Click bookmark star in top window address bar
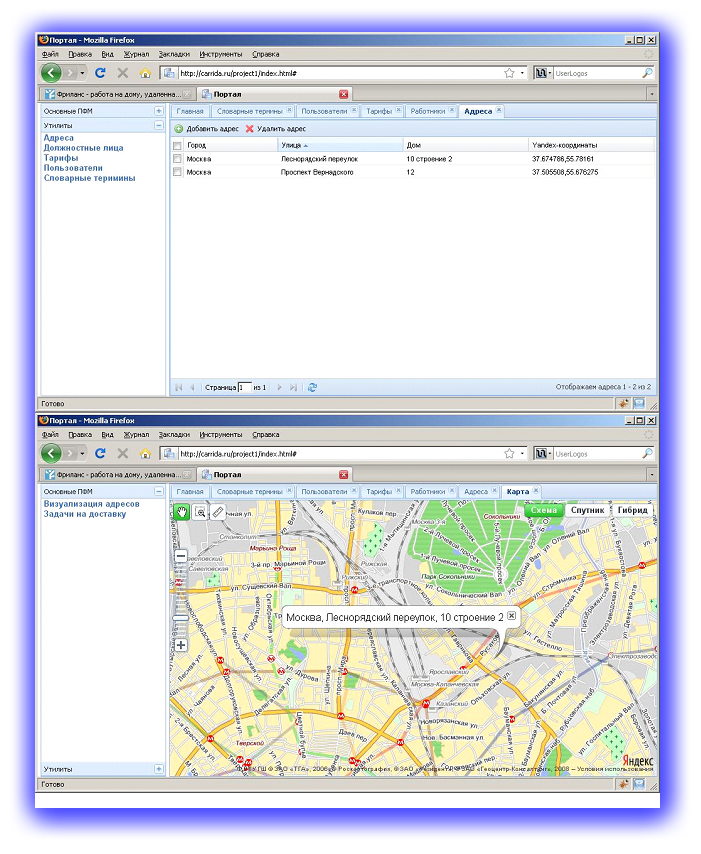 coord(509,73)
